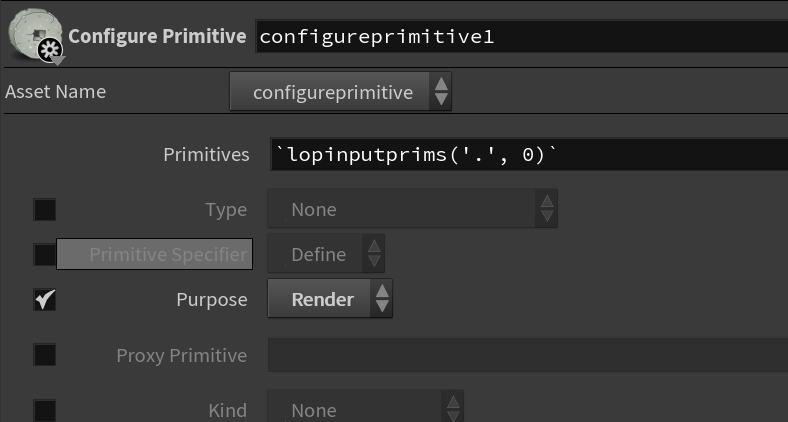This screenshot has width=788, height=422.
Task: Enable the Primitive Specifier checkbox
Action: click(x=45, y=254)
